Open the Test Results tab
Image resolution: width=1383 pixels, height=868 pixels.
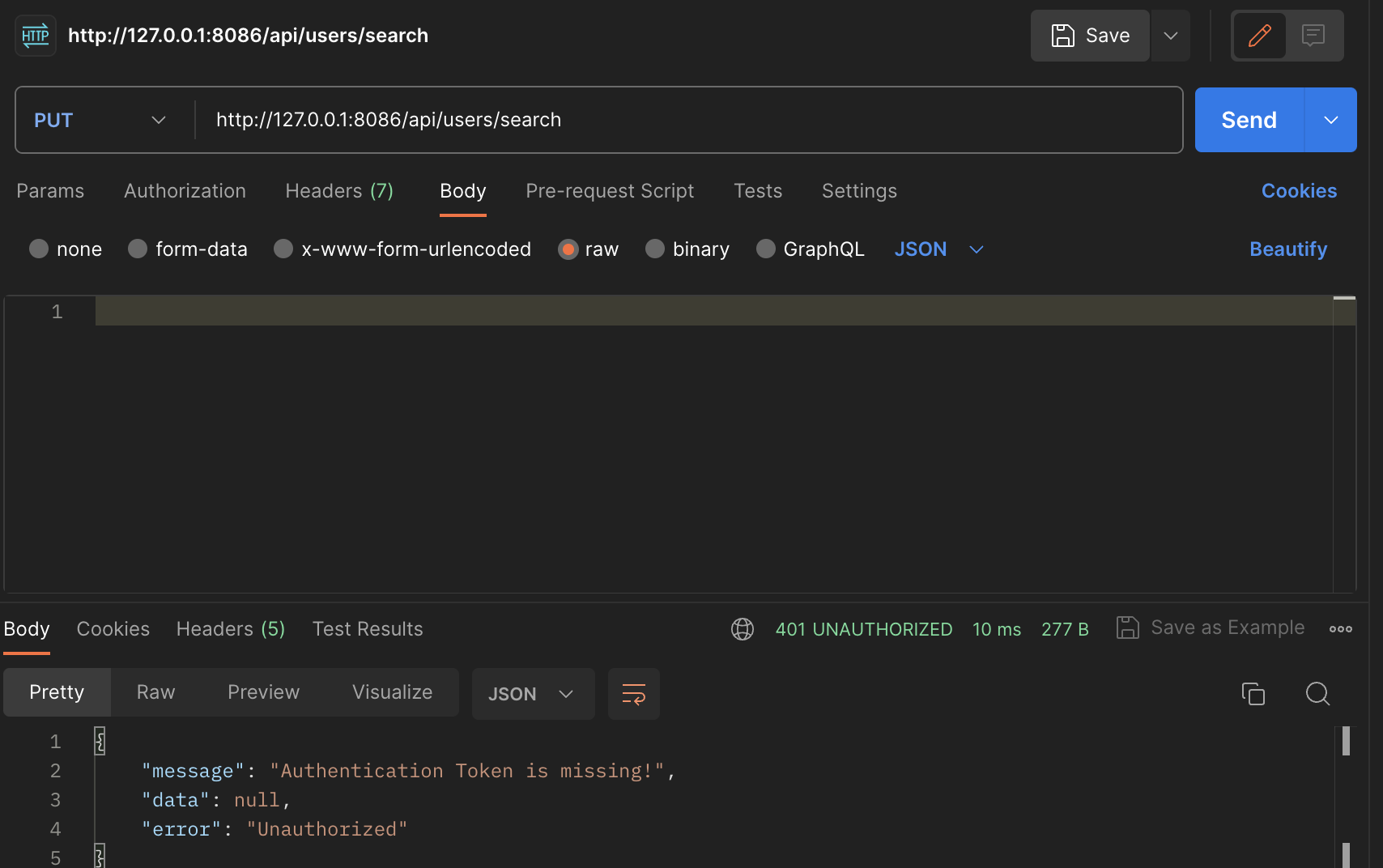pyautogui.click(x=368, y=629)
